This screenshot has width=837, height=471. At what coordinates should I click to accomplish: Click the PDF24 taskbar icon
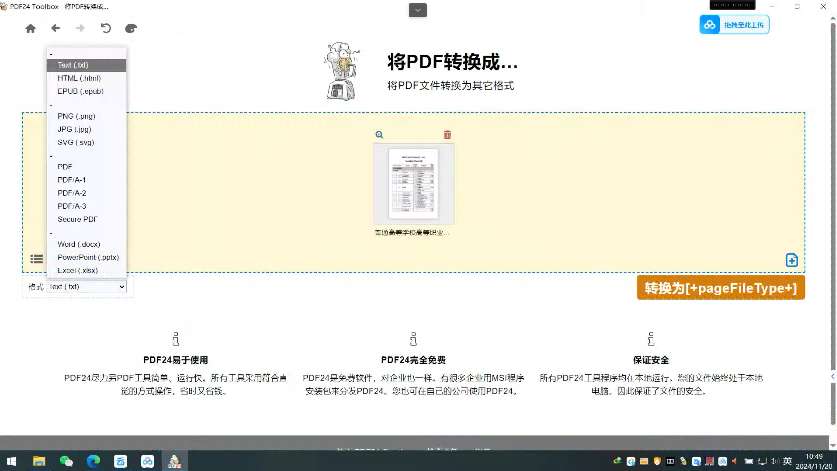click(x=175, y=461)
